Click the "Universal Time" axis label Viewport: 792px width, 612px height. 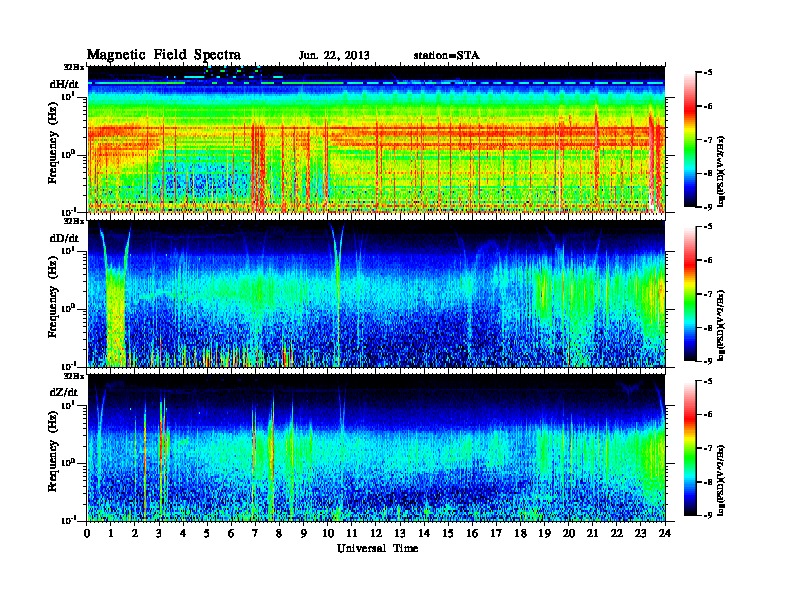point(377,548)
